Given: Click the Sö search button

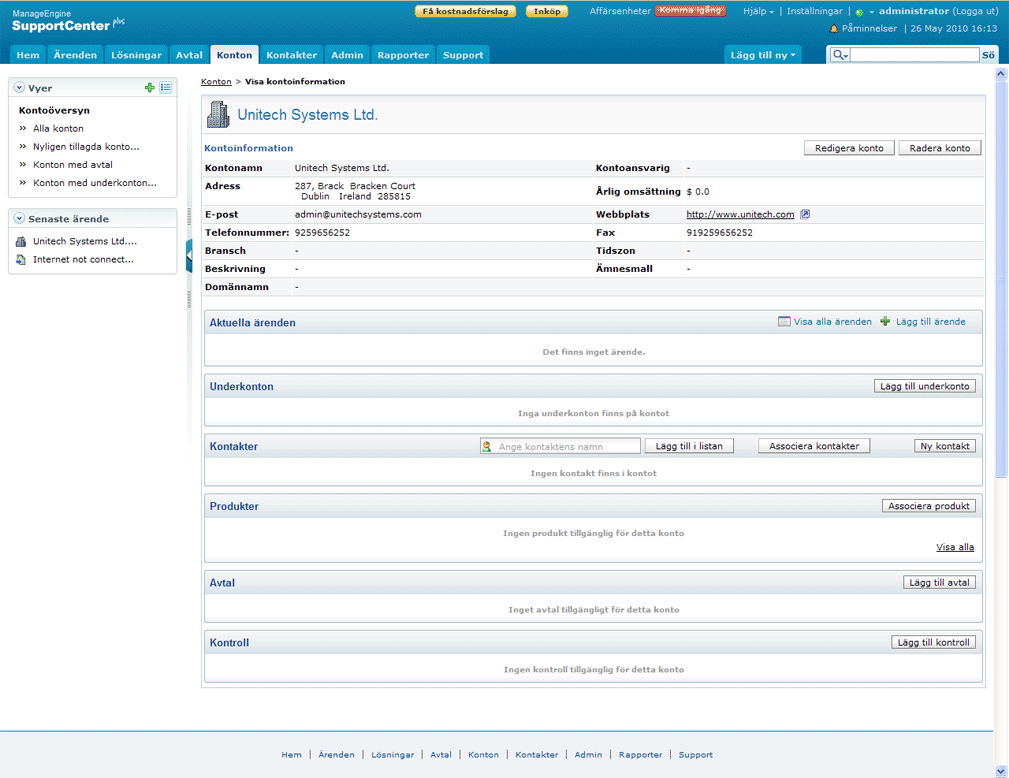Looking at the screenshot, I should tap(988, 55).
